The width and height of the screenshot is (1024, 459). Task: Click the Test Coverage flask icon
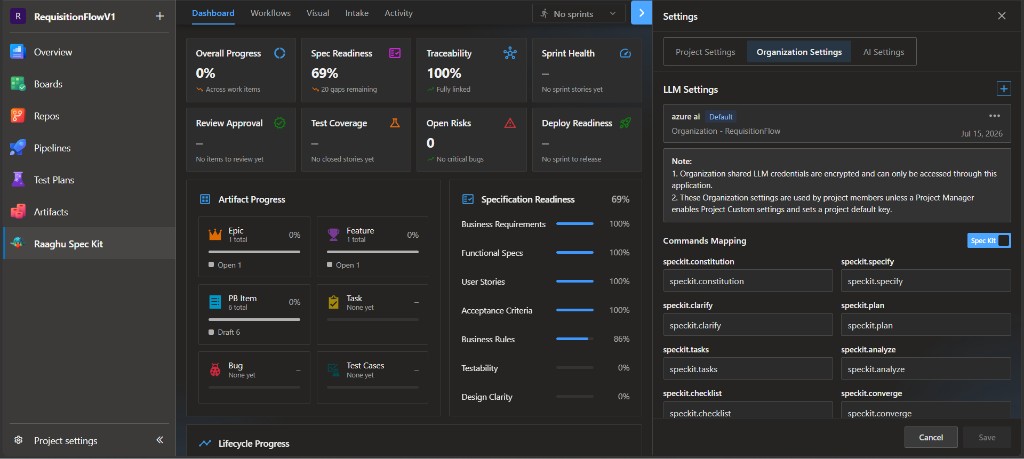[x=394, y=123]
